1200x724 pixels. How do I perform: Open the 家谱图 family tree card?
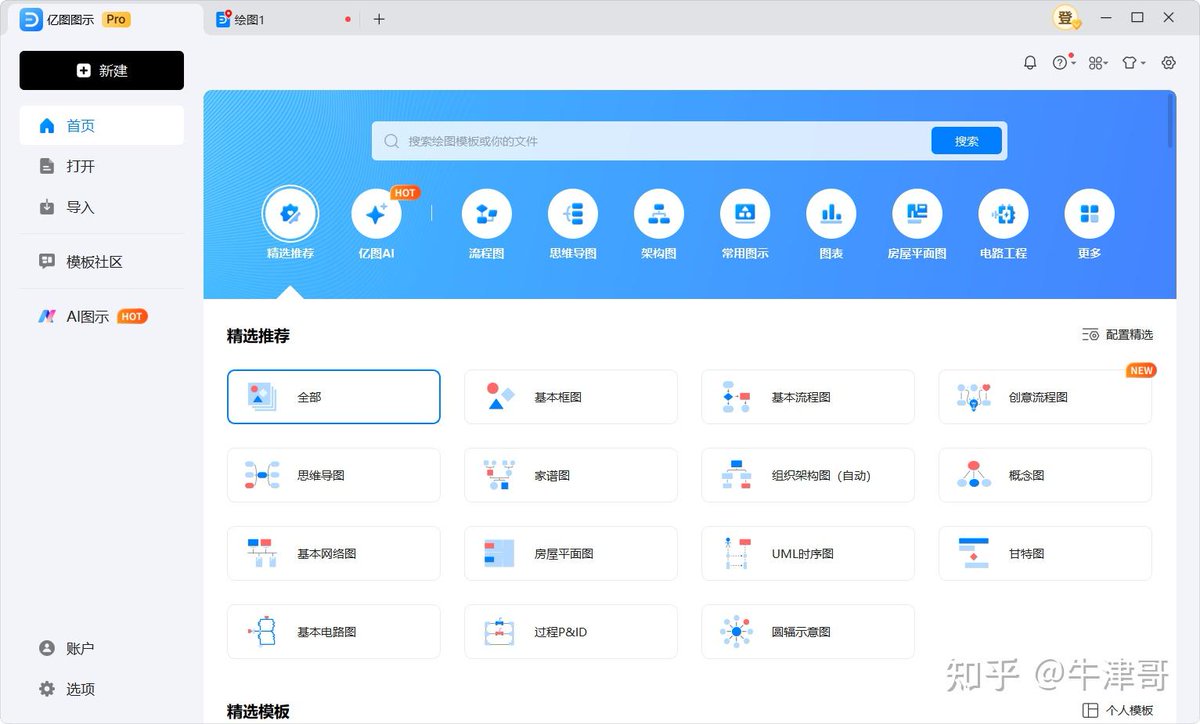tap(571, 475)
